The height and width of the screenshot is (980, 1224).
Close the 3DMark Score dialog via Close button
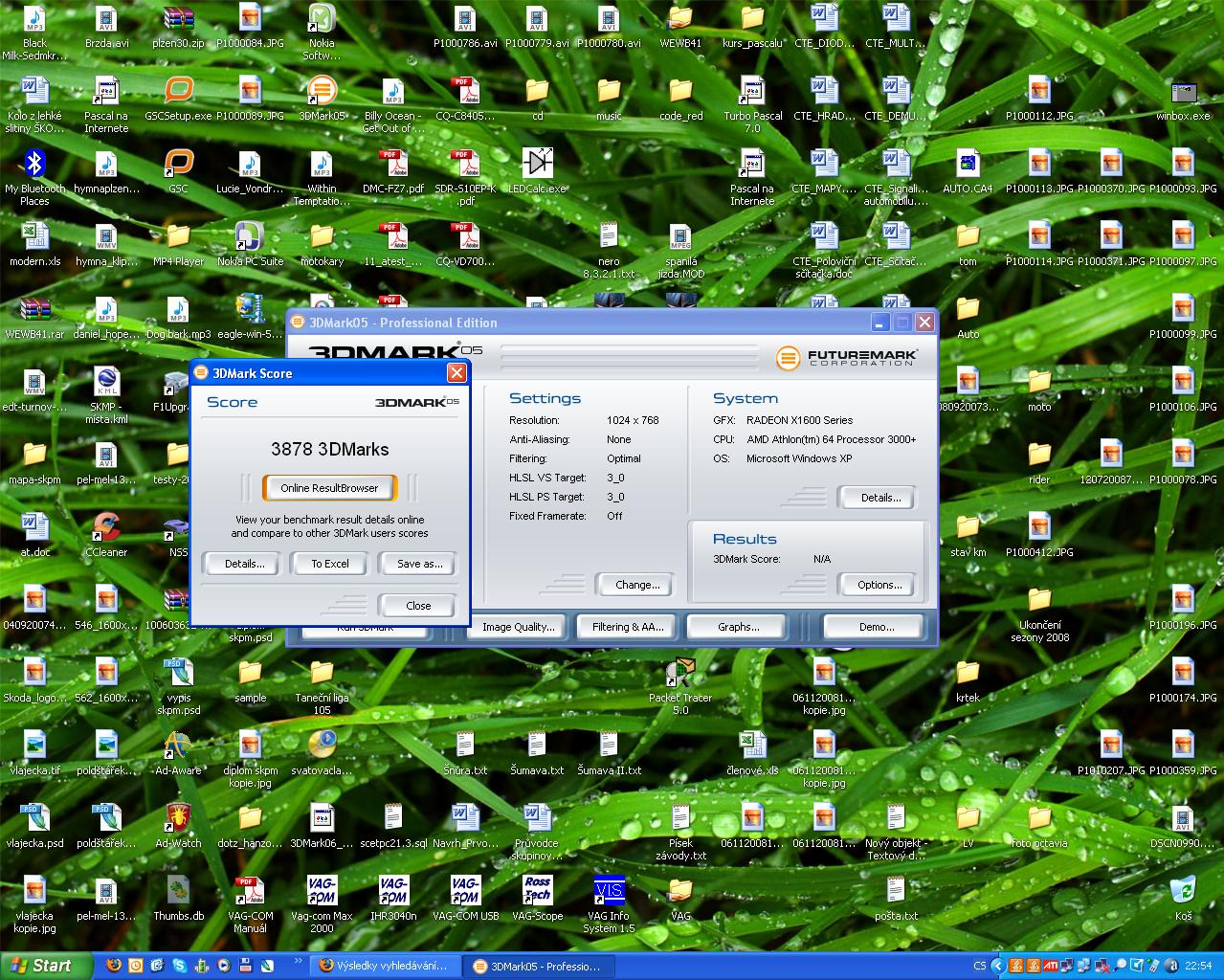(418, 606)
